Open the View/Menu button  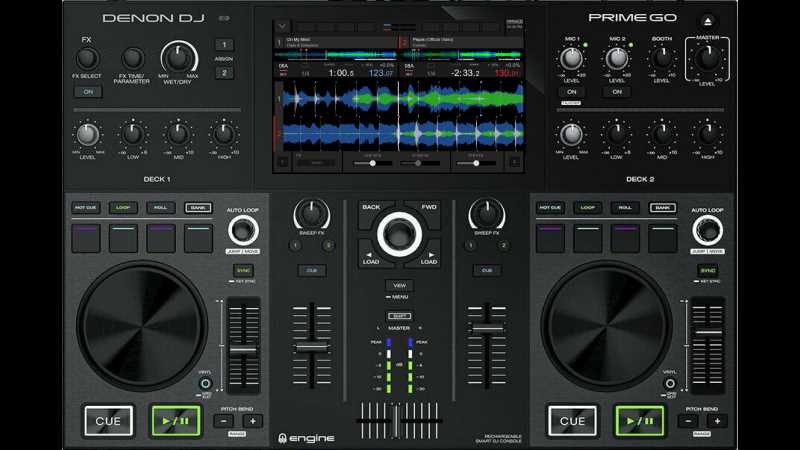click(x=399, y=286)
